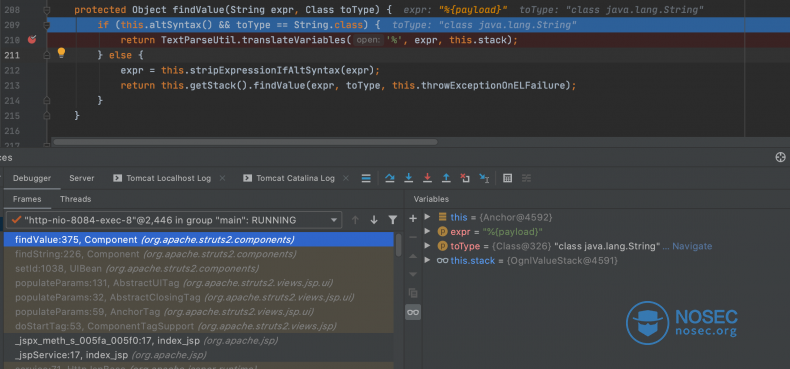The image size is (790, 369).
Task: Select the Threads sub-tab
Action: pyautogui.click(x=76, y=199)
